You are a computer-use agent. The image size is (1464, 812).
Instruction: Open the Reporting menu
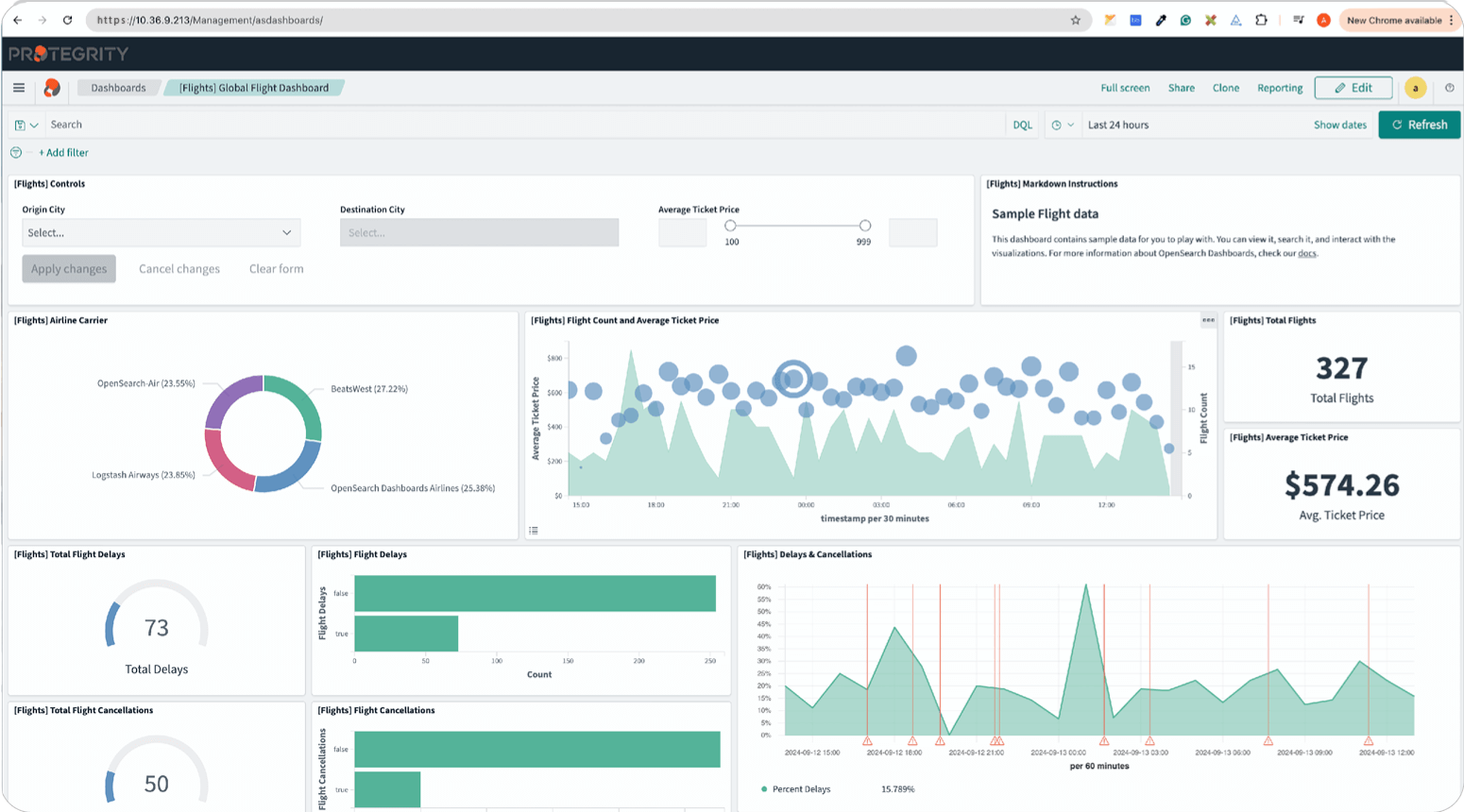tap(1279, 88)
